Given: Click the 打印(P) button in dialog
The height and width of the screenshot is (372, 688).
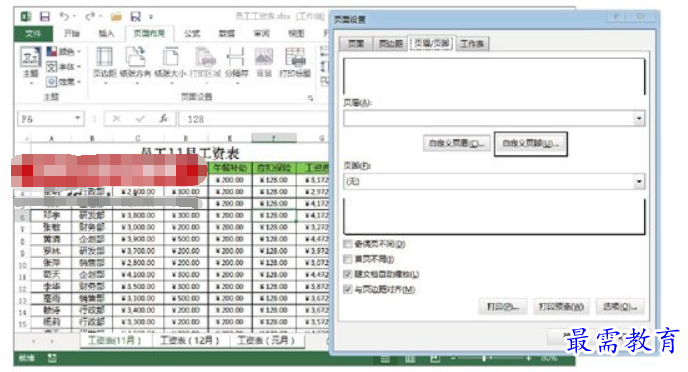Looking at the screenshot, I should click(503, 306).
